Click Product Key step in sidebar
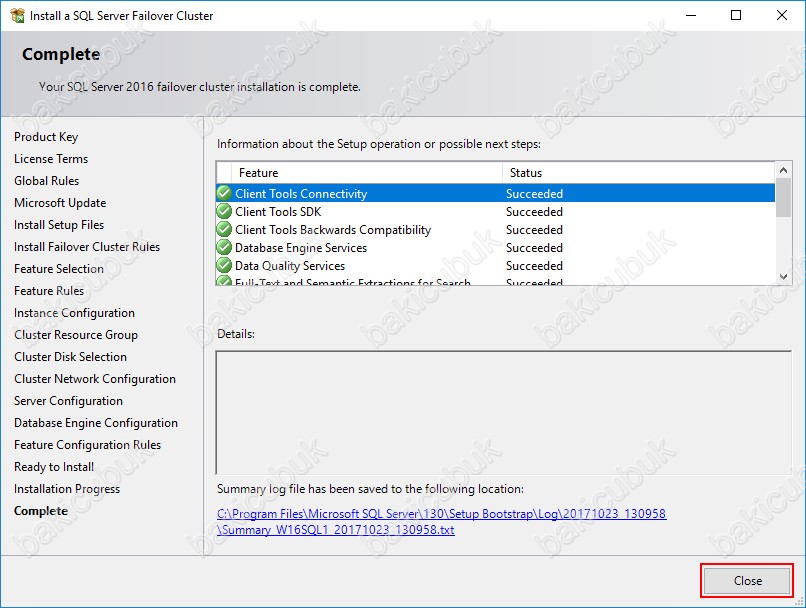 [46, 137]
